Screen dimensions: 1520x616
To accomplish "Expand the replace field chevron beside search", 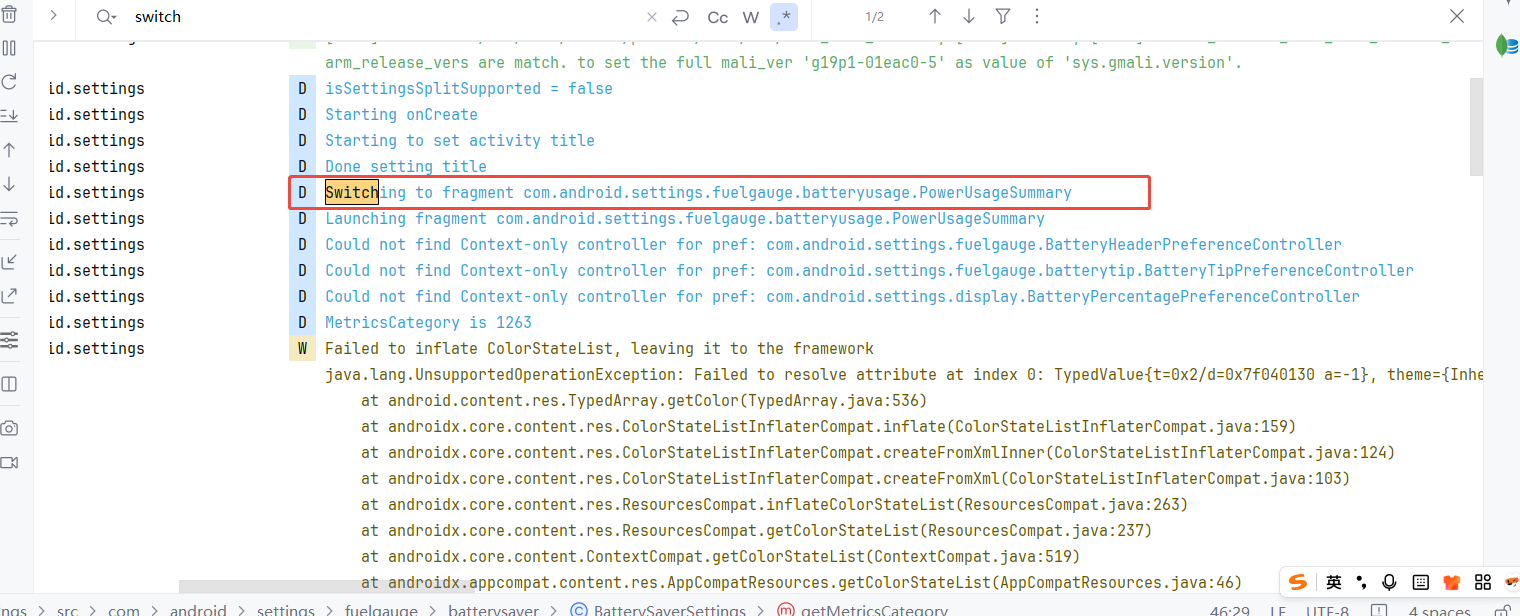I will (53, 16).
